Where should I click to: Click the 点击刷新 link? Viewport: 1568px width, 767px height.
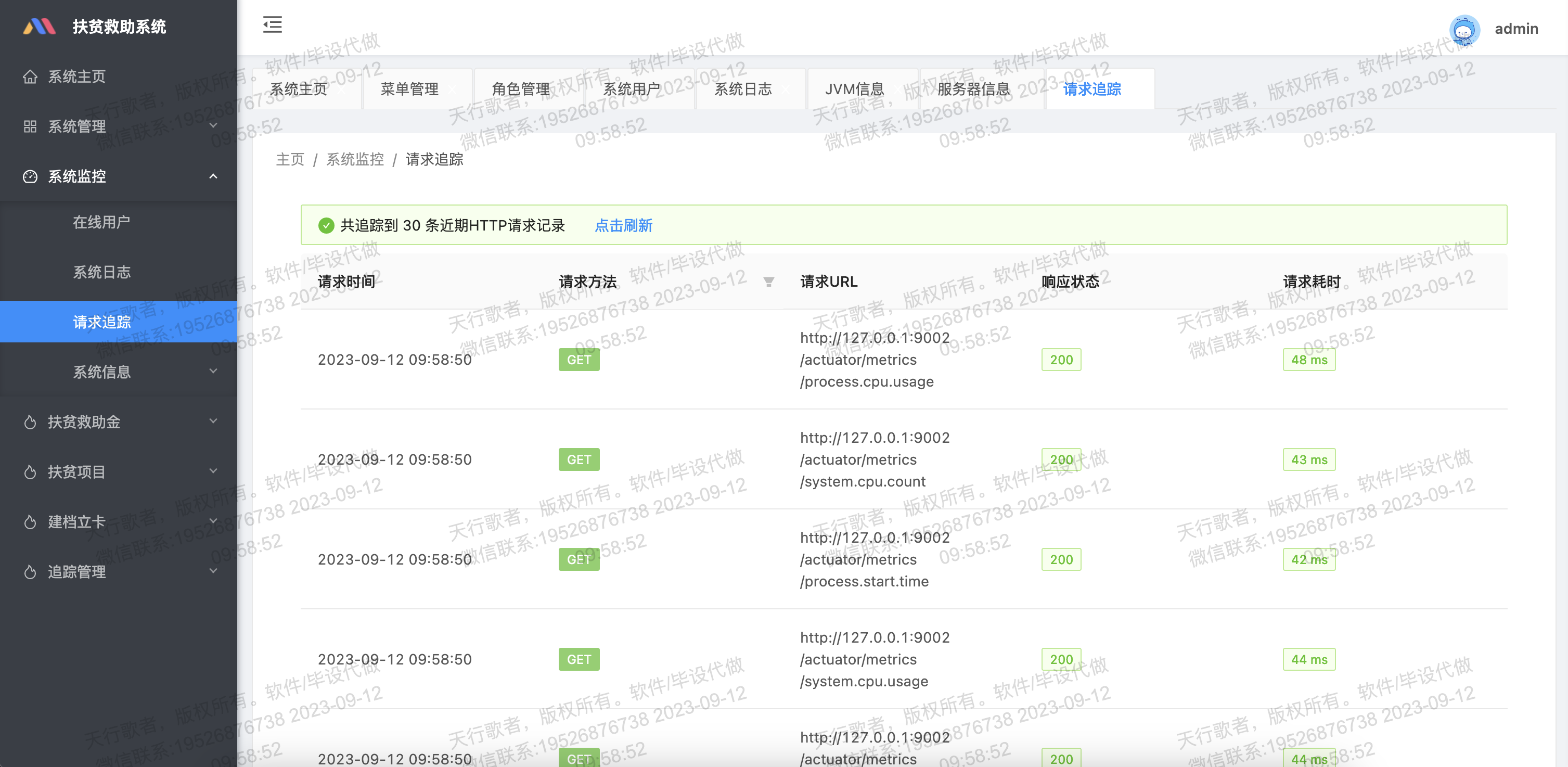tap(623, 226)
